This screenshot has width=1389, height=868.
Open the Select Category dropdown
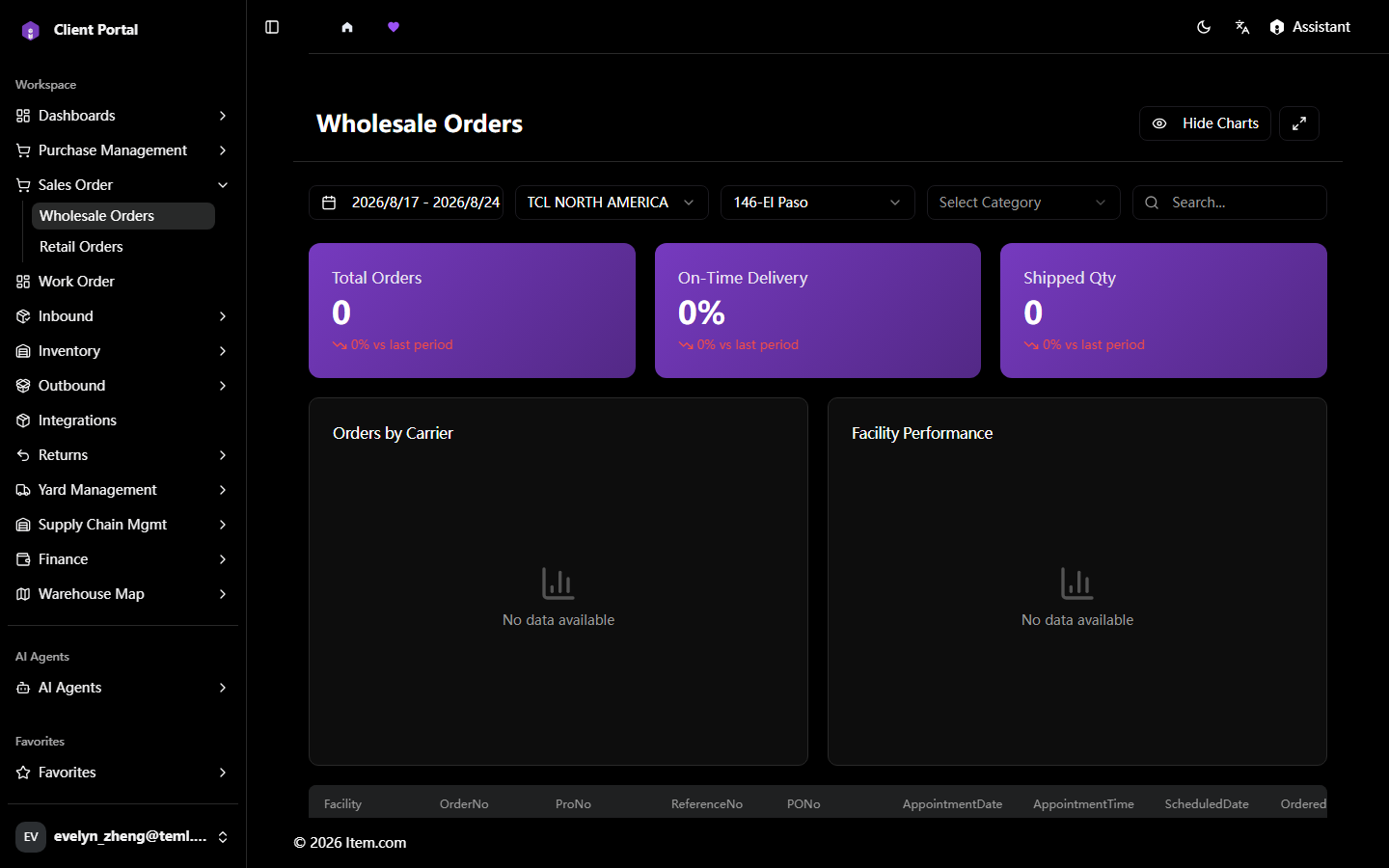coord(1023,203)
